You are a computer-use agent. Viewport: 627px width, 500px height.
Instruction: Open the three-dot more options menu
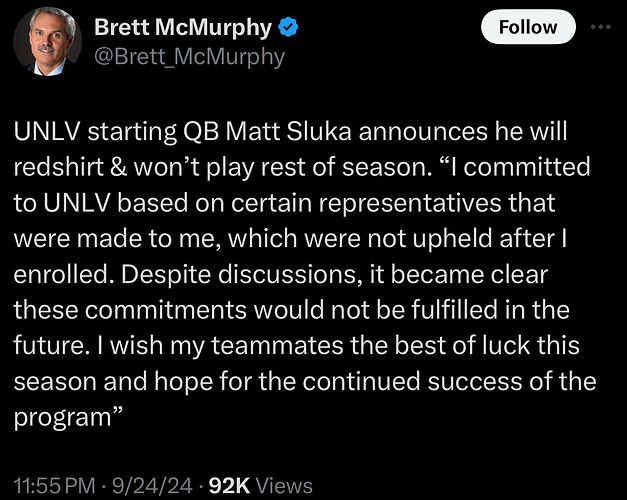coord(601,27)
